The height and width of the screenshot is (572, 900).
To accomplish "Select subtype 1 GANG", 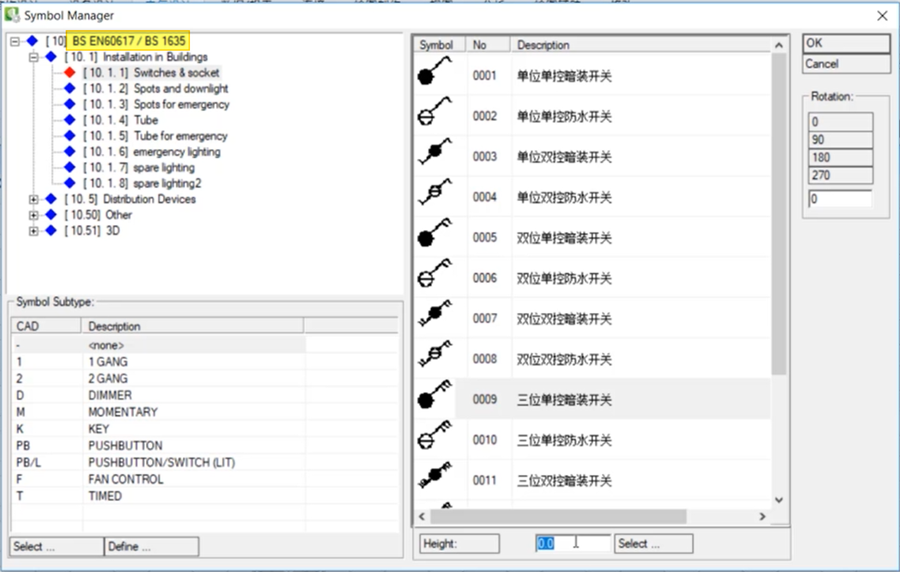I will pos(158,362).
